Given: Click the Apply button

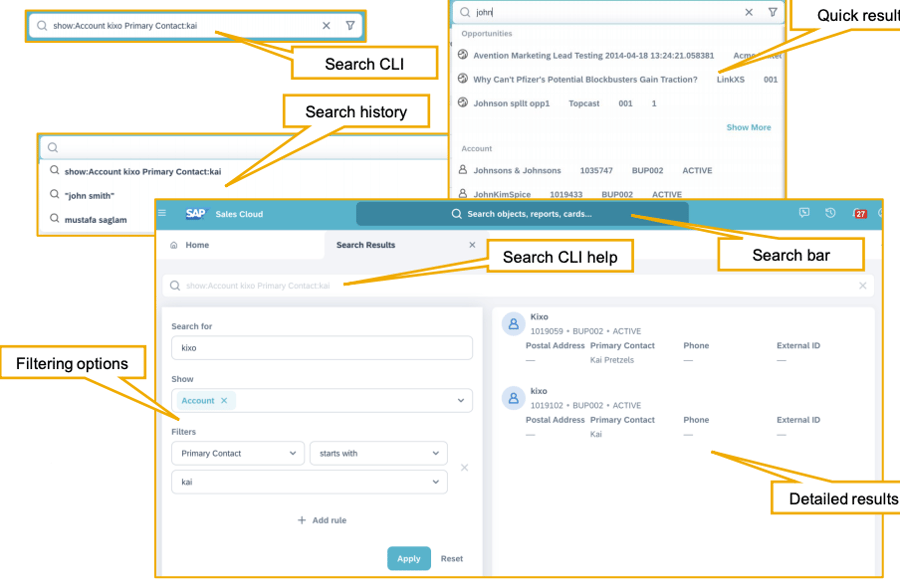Looking at the screenshot, I should pyautogui.click(x=409, y=558).
